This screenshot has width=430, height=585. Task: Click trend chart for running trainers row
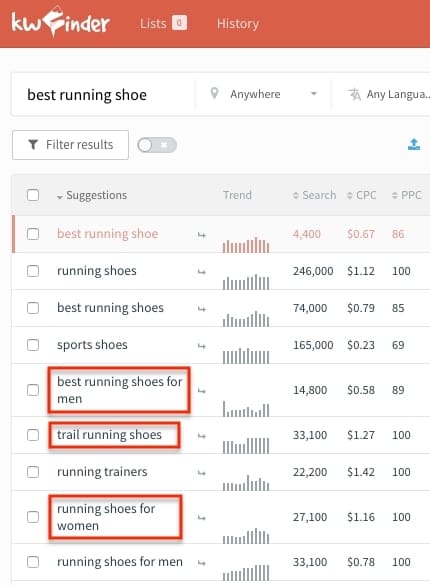[246, 483]
